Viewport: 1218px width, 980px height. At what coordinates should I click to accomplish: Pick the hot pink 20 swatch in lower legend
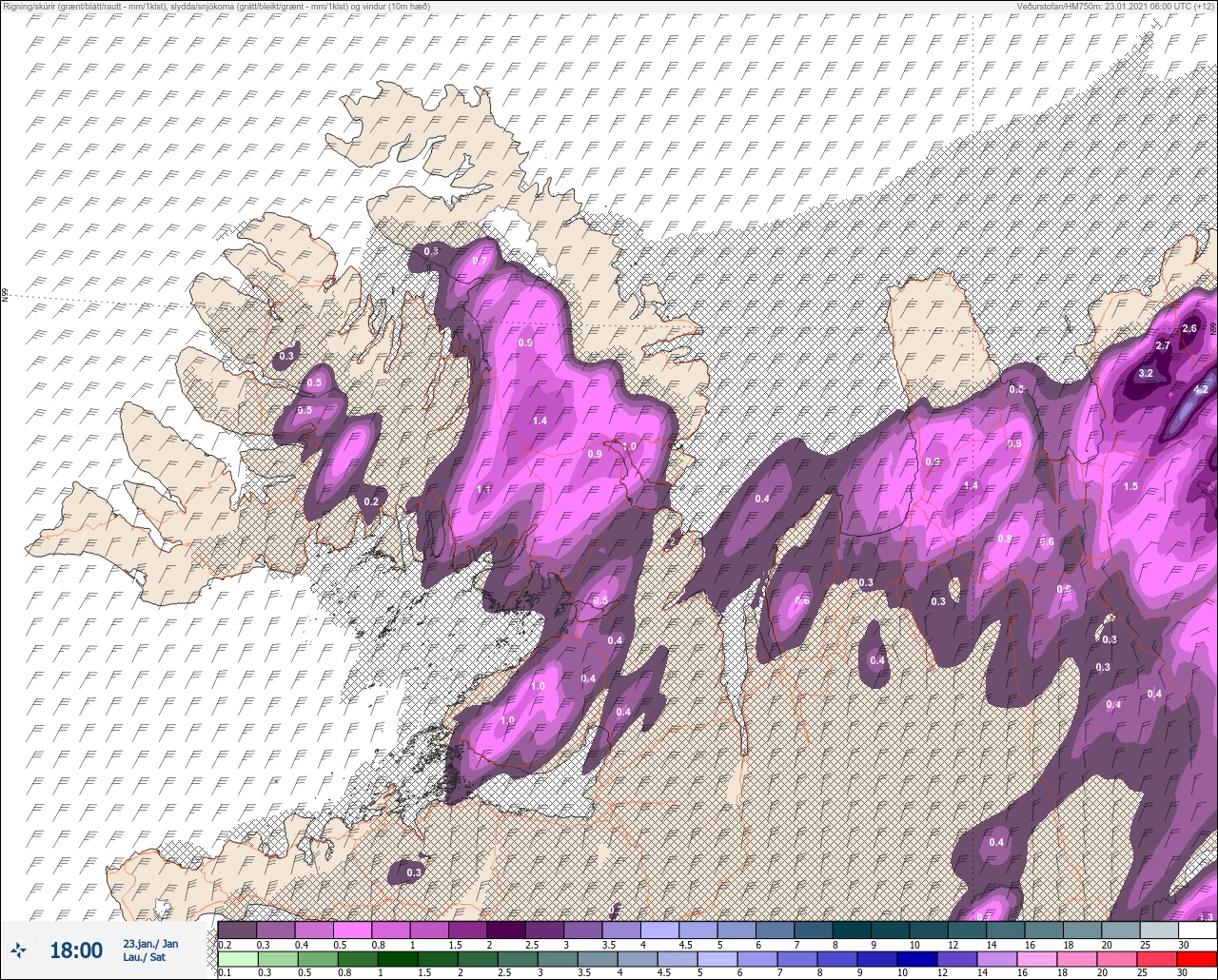click(1117, 959)
